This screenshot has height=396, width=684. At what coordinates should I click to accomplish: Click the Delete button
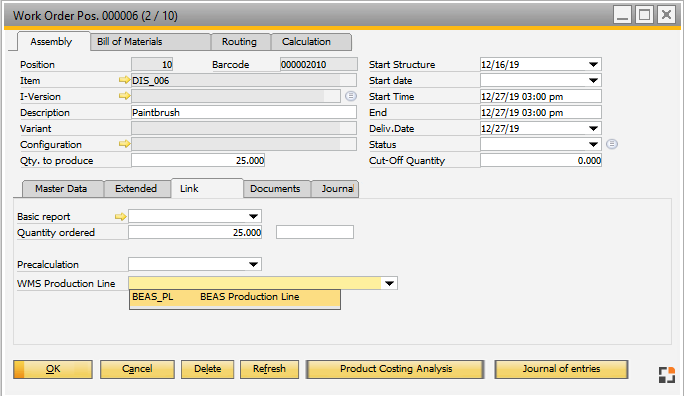pyautogui.click(x=208, y=369)
